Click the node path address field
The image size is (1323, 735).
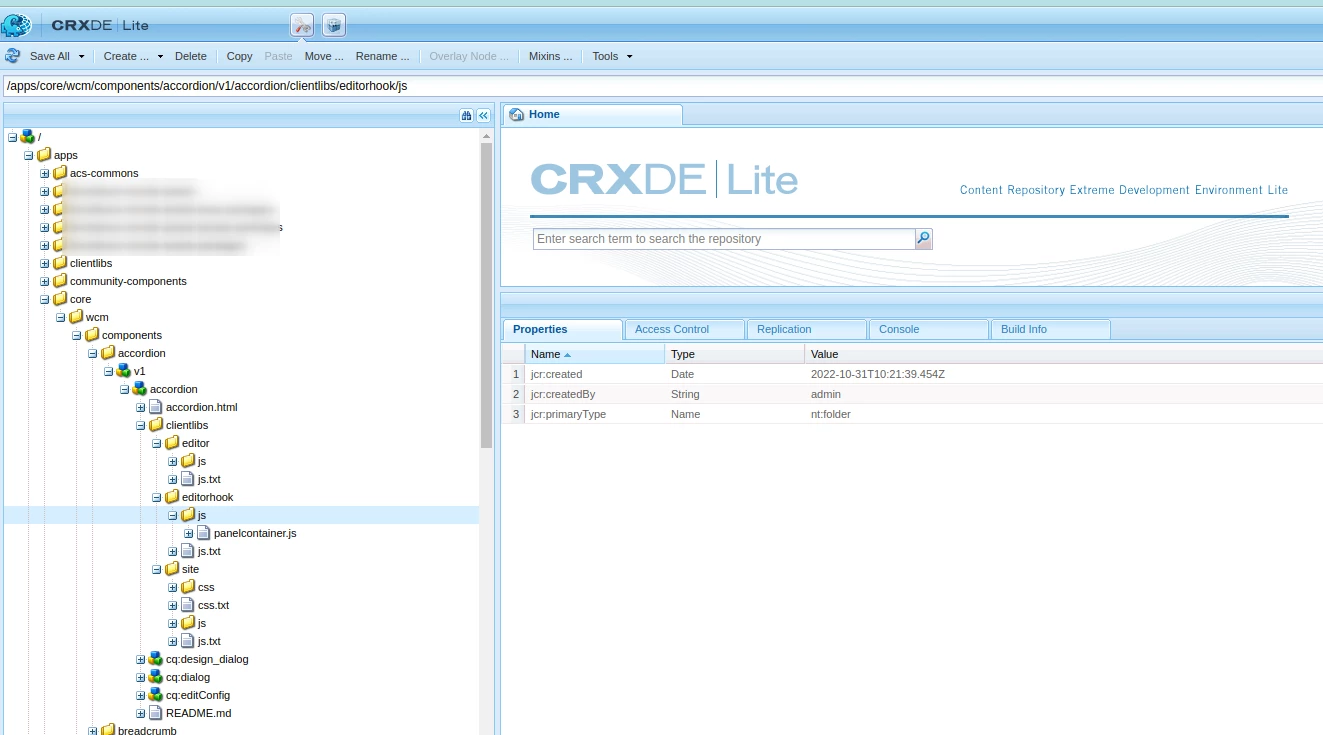point(661,86)
